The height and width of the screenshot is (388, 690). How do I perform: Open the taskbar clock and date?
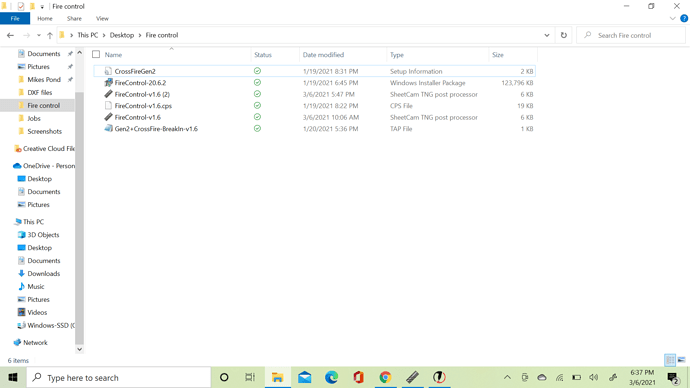click(x=642, y=377)
